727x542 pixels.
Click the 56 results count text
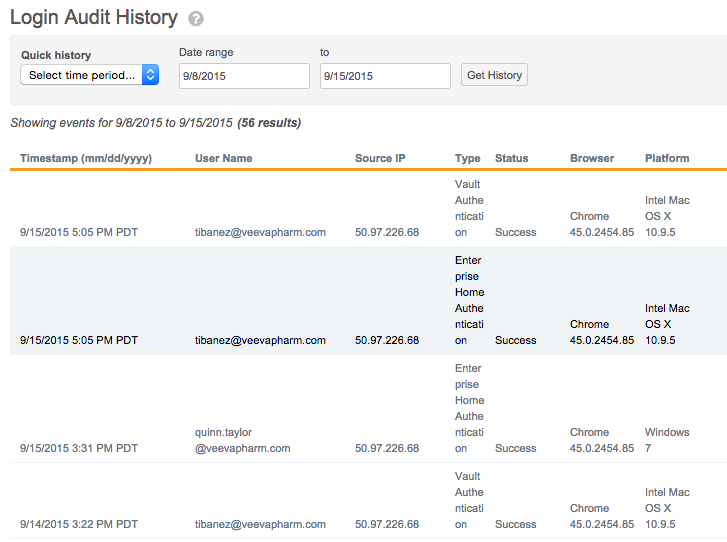tap(269, 123)
